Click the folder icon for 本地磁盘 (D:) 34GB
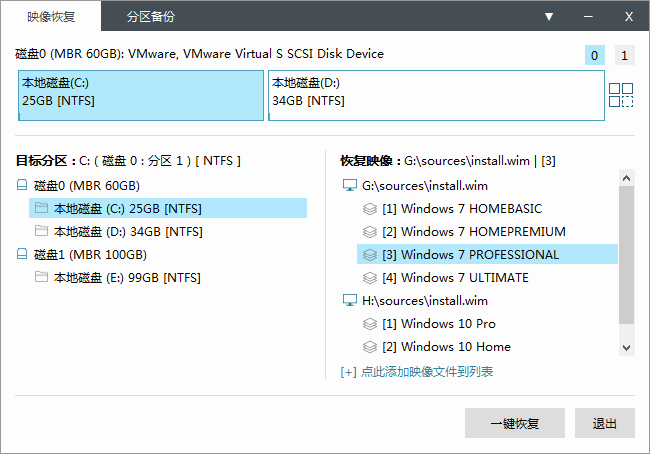 coord(41,231)
